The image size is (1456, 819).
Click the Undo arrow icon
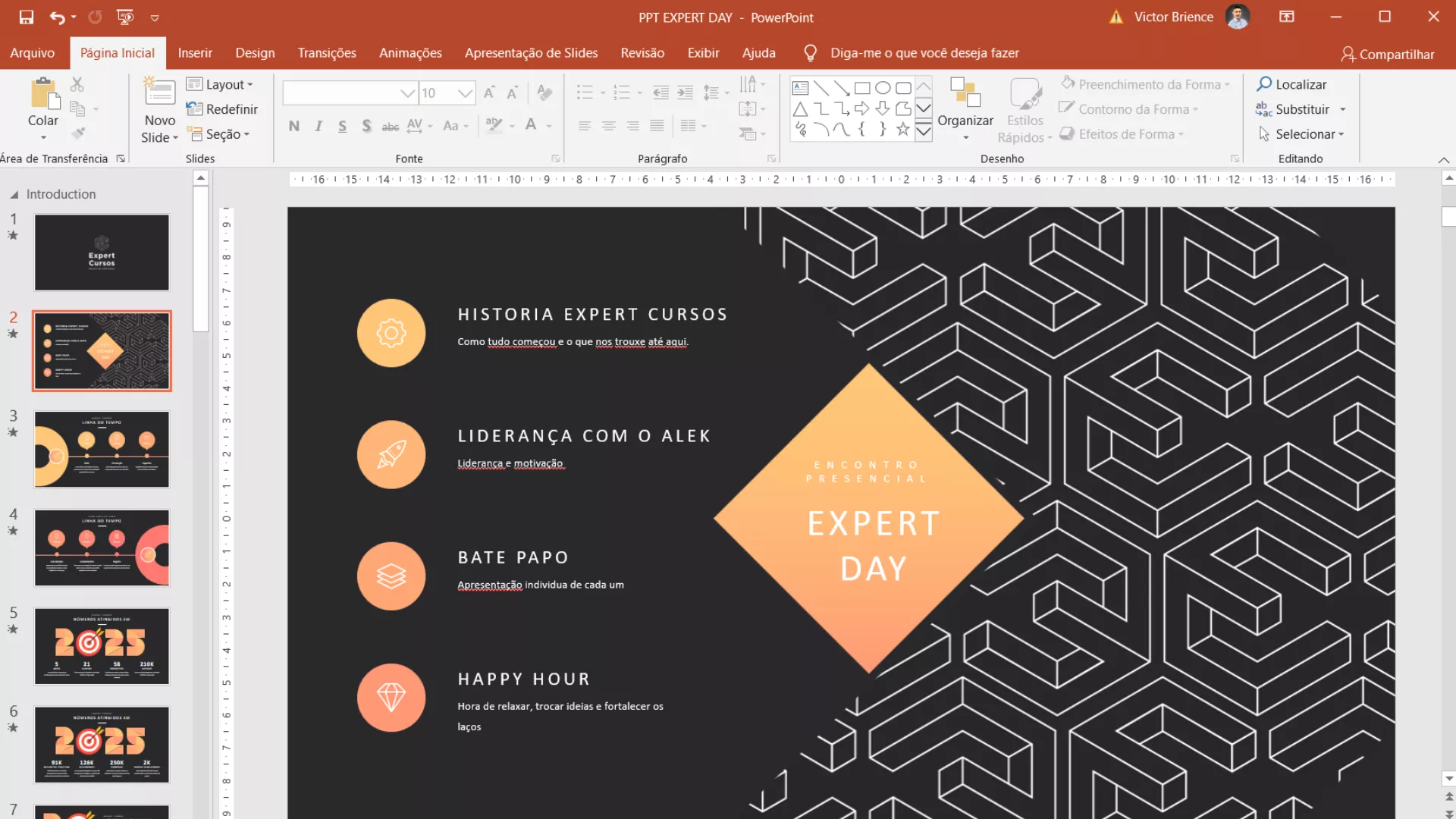coord(57,17)
